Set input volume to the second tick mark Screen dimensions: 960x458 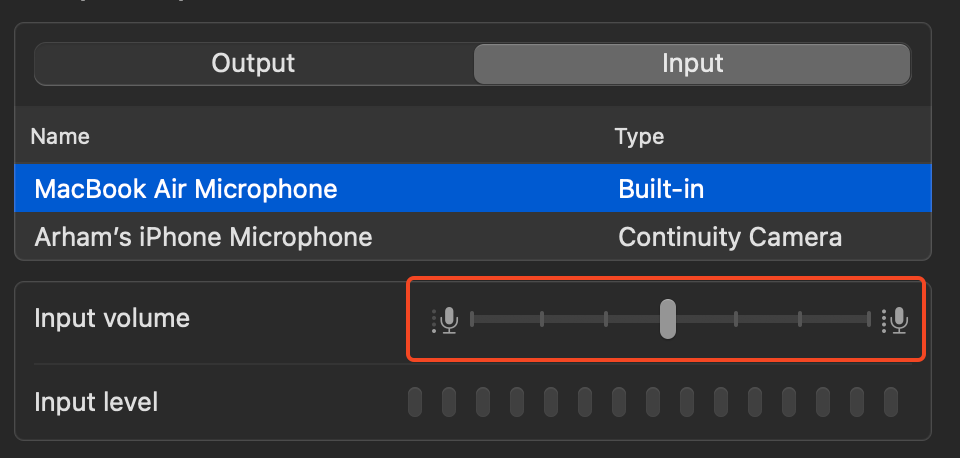542,319
